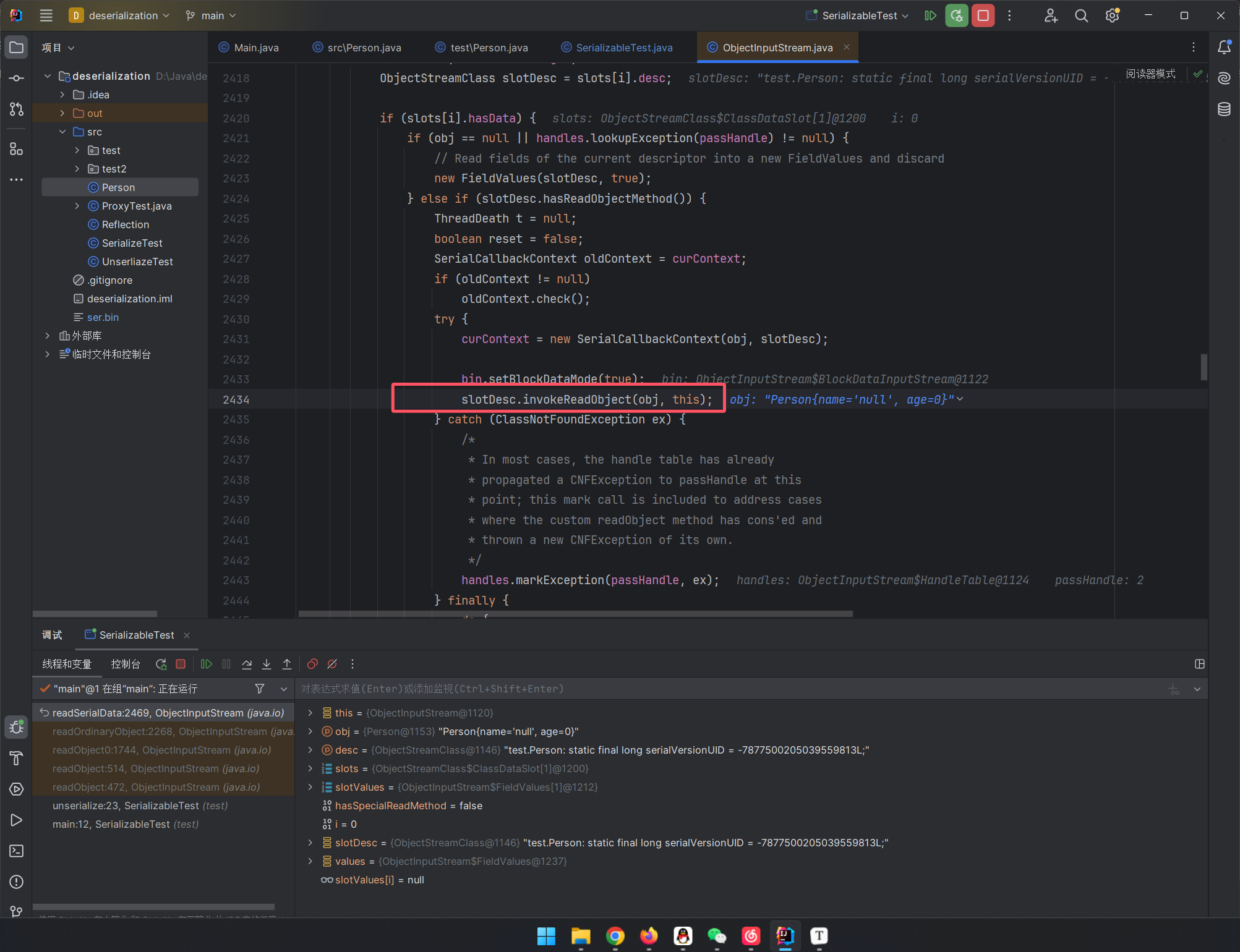This screenshot has height=952, width=1240.
Task: Open ser.bin file in tree
Action: point(103,317)
